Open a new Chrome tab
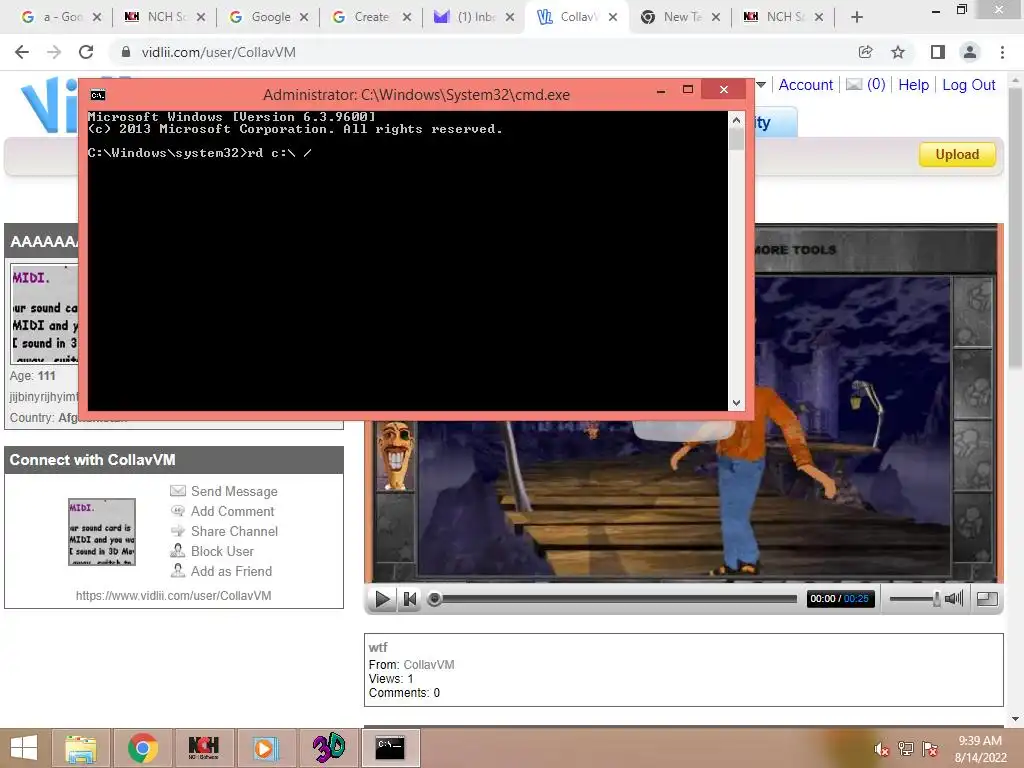Screen dimensions: 1024x768 coord(857,17)
